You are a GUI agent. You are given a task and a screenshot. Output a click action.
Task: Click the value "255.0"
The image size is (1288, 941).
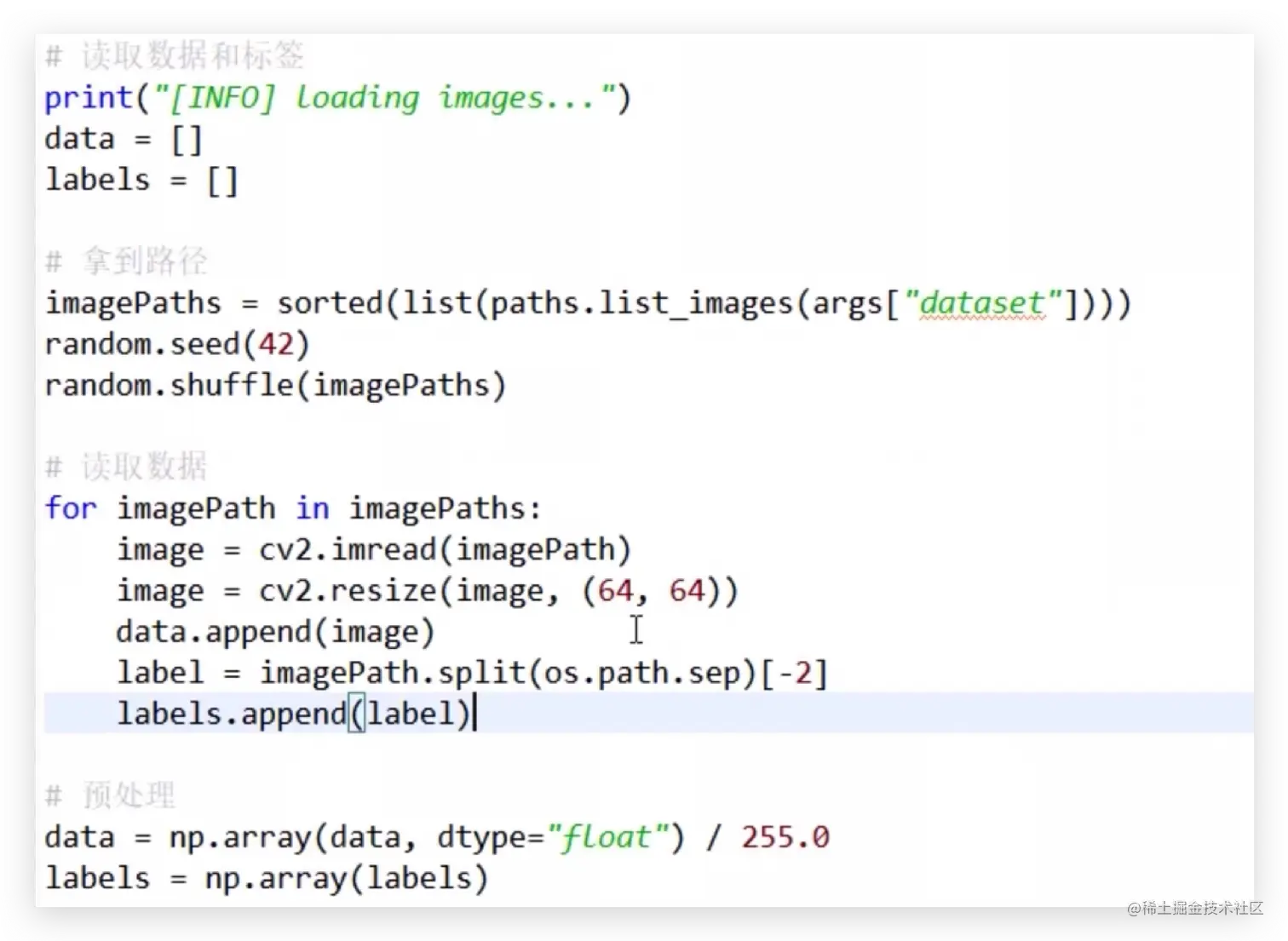tap(785, 837)
